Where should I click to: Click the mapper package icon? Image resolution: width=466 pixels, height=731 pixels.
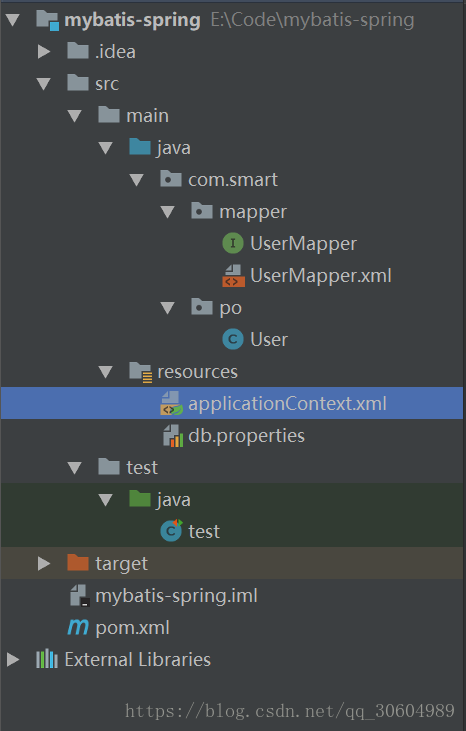pos(202,211)
